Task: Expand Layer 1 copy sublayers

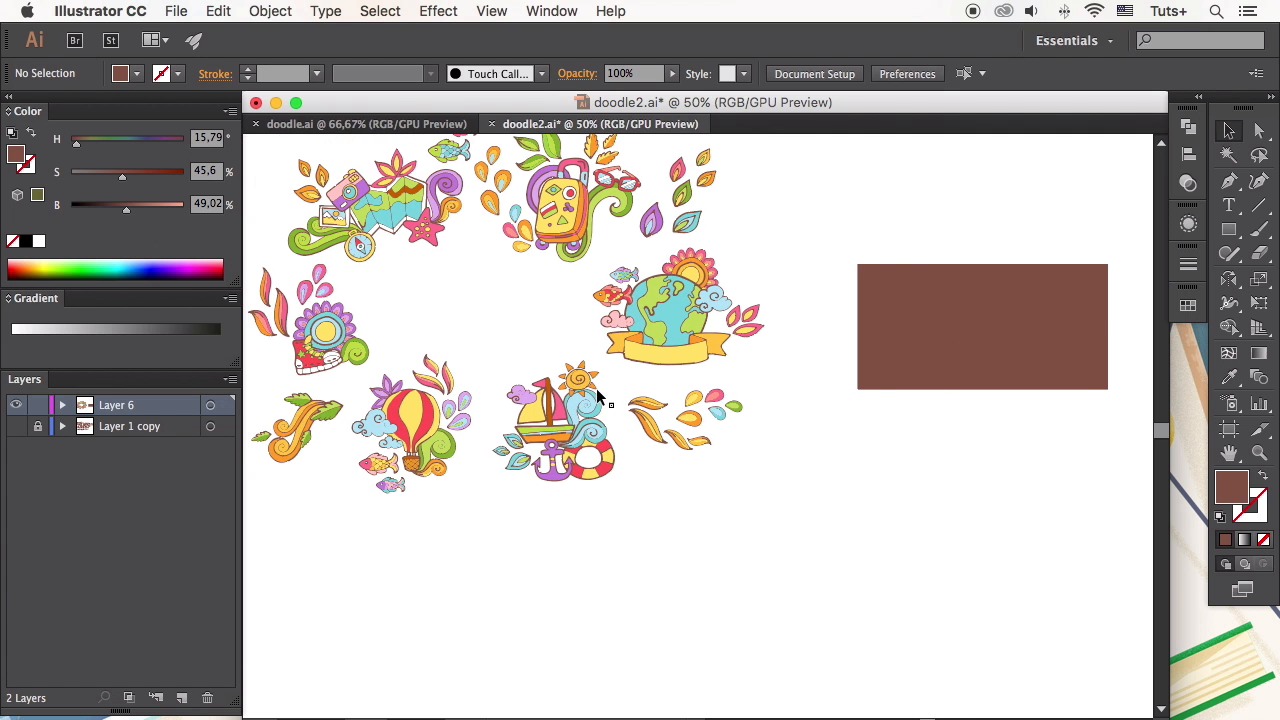Action: (62, 426)
